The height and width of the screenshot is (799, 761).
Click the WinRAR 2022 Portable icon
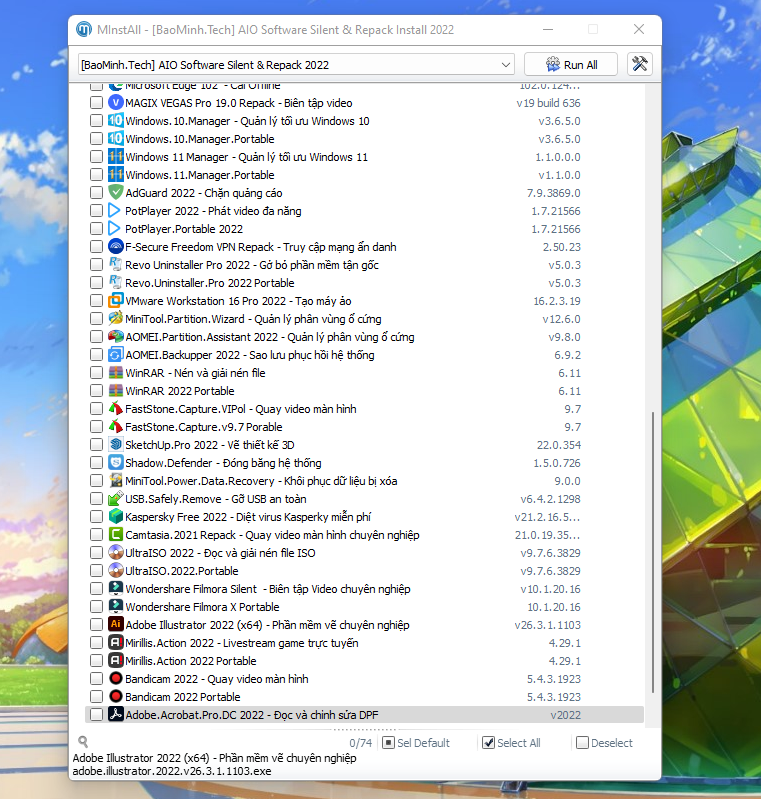tap(116, 390)
